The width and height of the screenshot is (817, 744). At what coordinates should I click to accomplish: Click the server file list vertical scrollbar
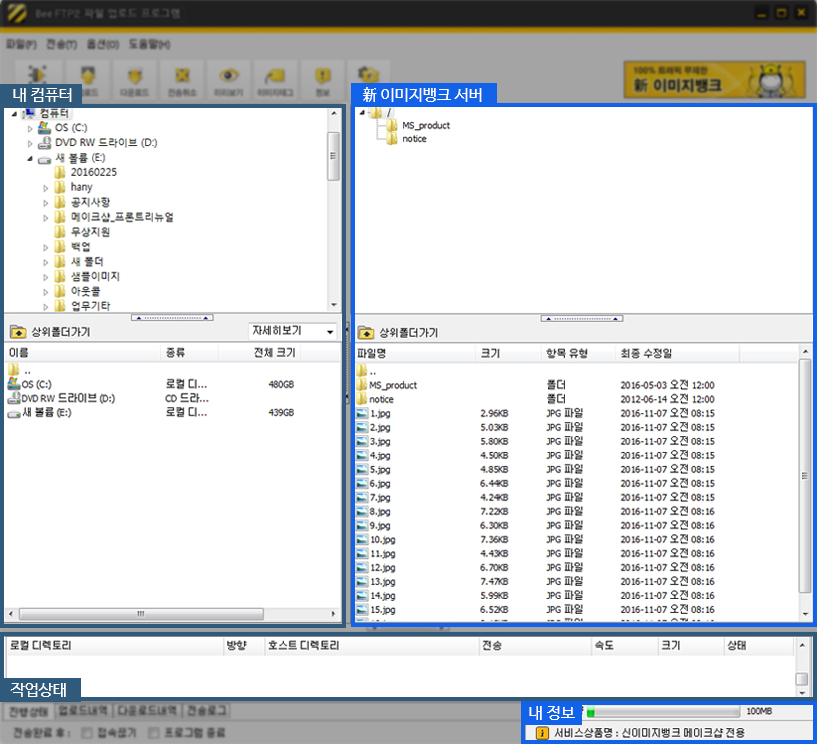coord(805,482)
